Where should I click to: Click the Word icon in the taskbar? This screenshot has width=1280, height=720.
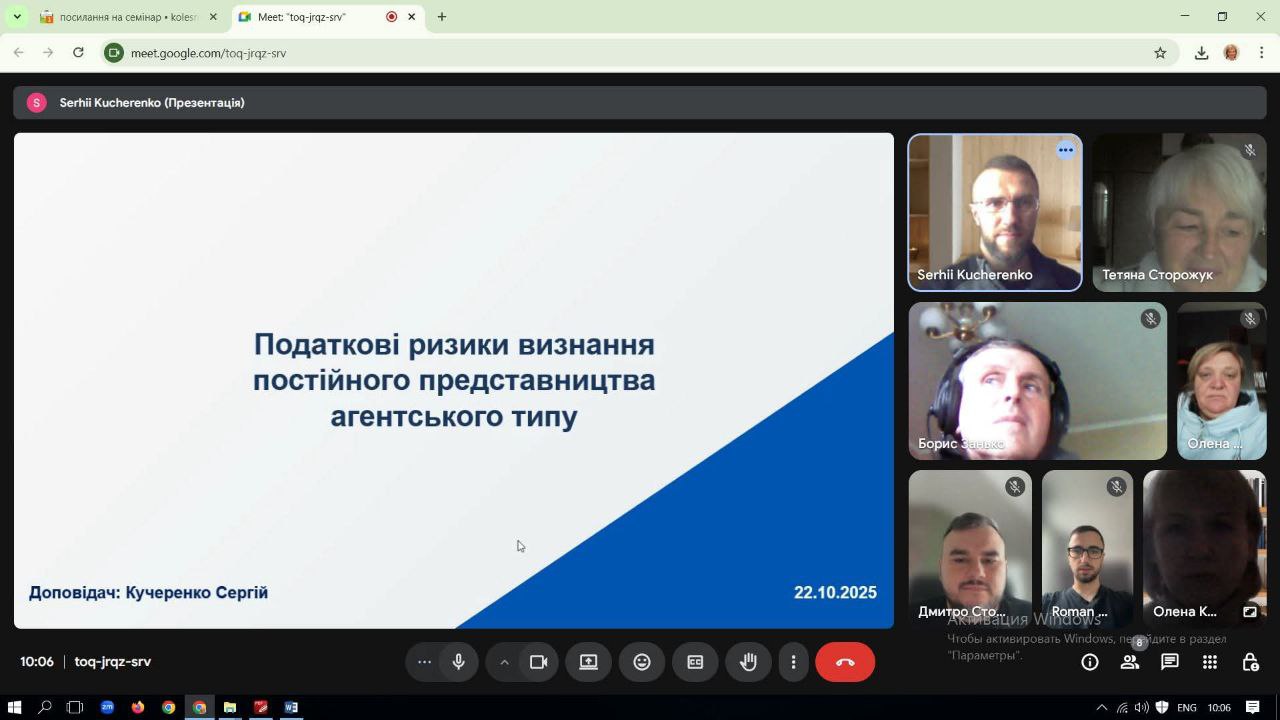pyautogui.click(x=291, y=707)
